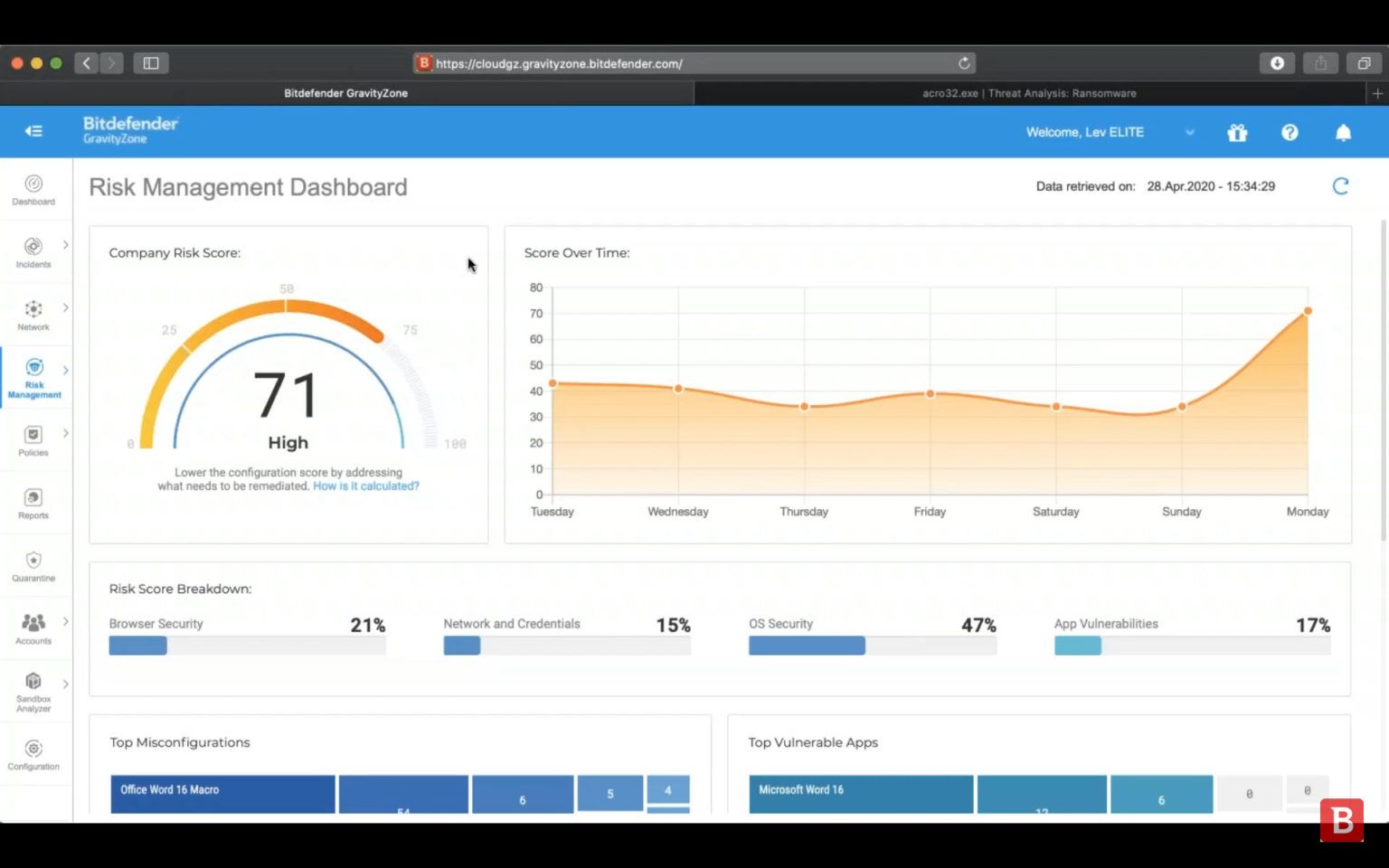The width and height of the screenshot is (1389, 868).
Task: Click the gift promotions icon
Action: click(1236, 132)
